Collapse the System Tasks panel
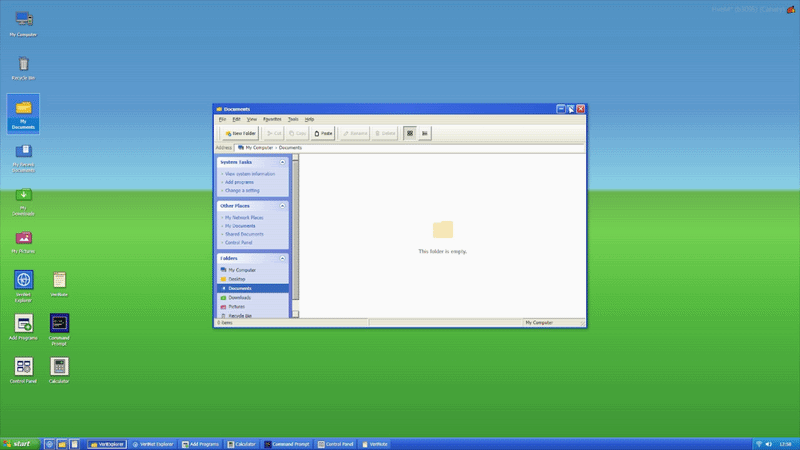This screenshot has height=450, width=800. (x=282, y=162)
